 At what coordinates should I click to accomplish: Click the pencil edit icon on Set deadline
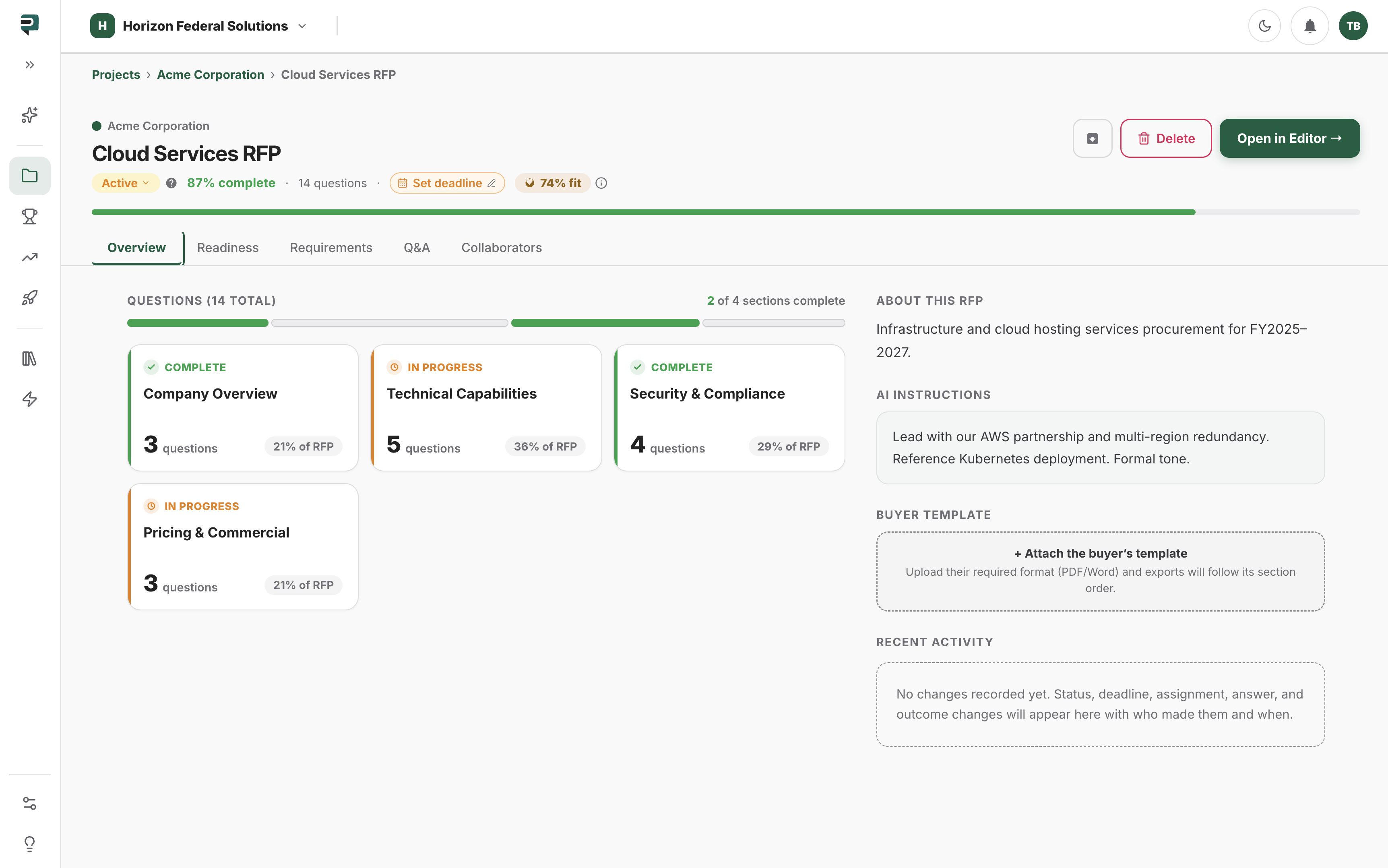492,183
